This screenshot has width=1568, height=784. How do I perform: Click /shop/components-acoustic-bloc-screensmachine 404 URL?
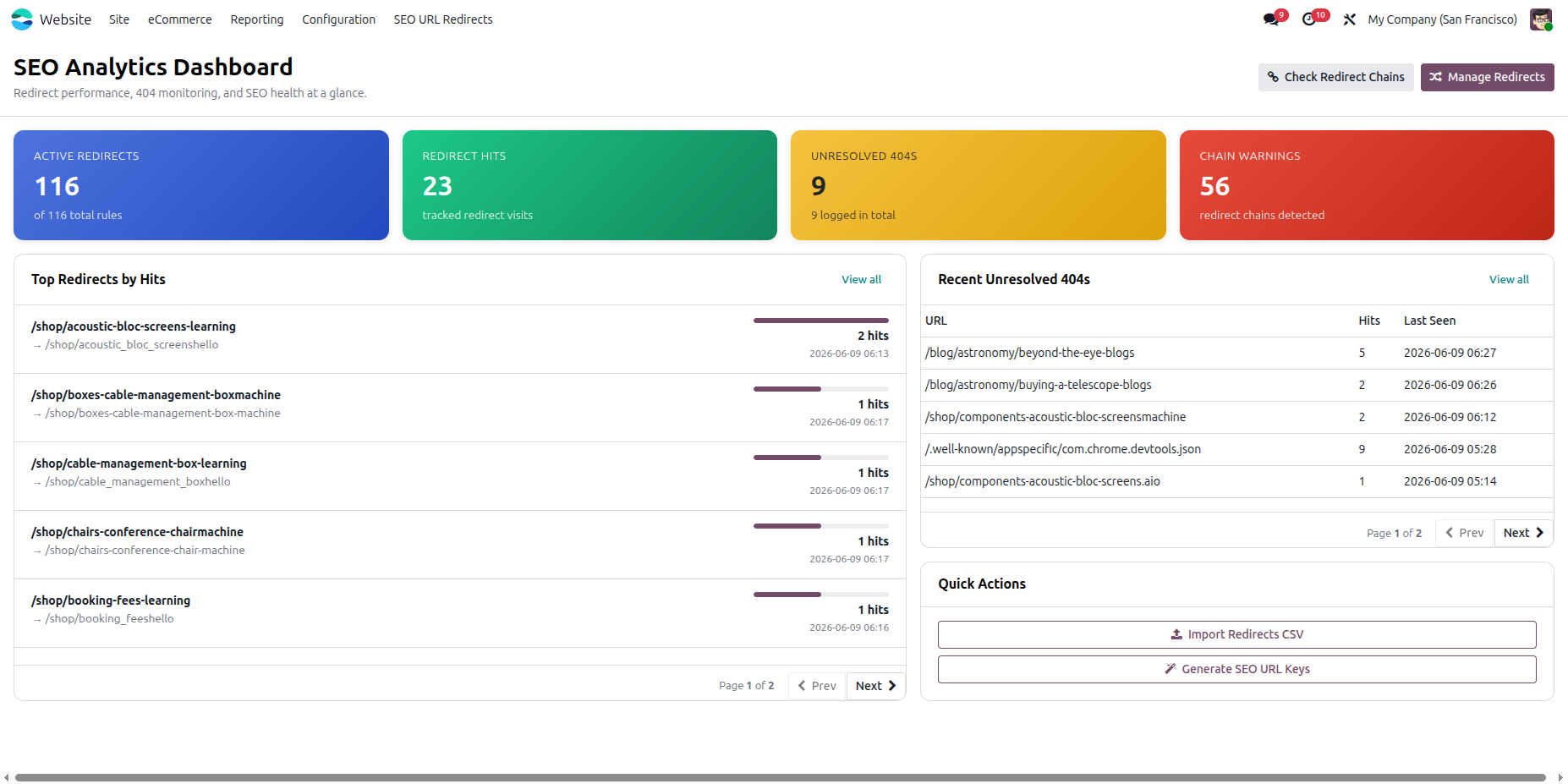pos(1055,417)
